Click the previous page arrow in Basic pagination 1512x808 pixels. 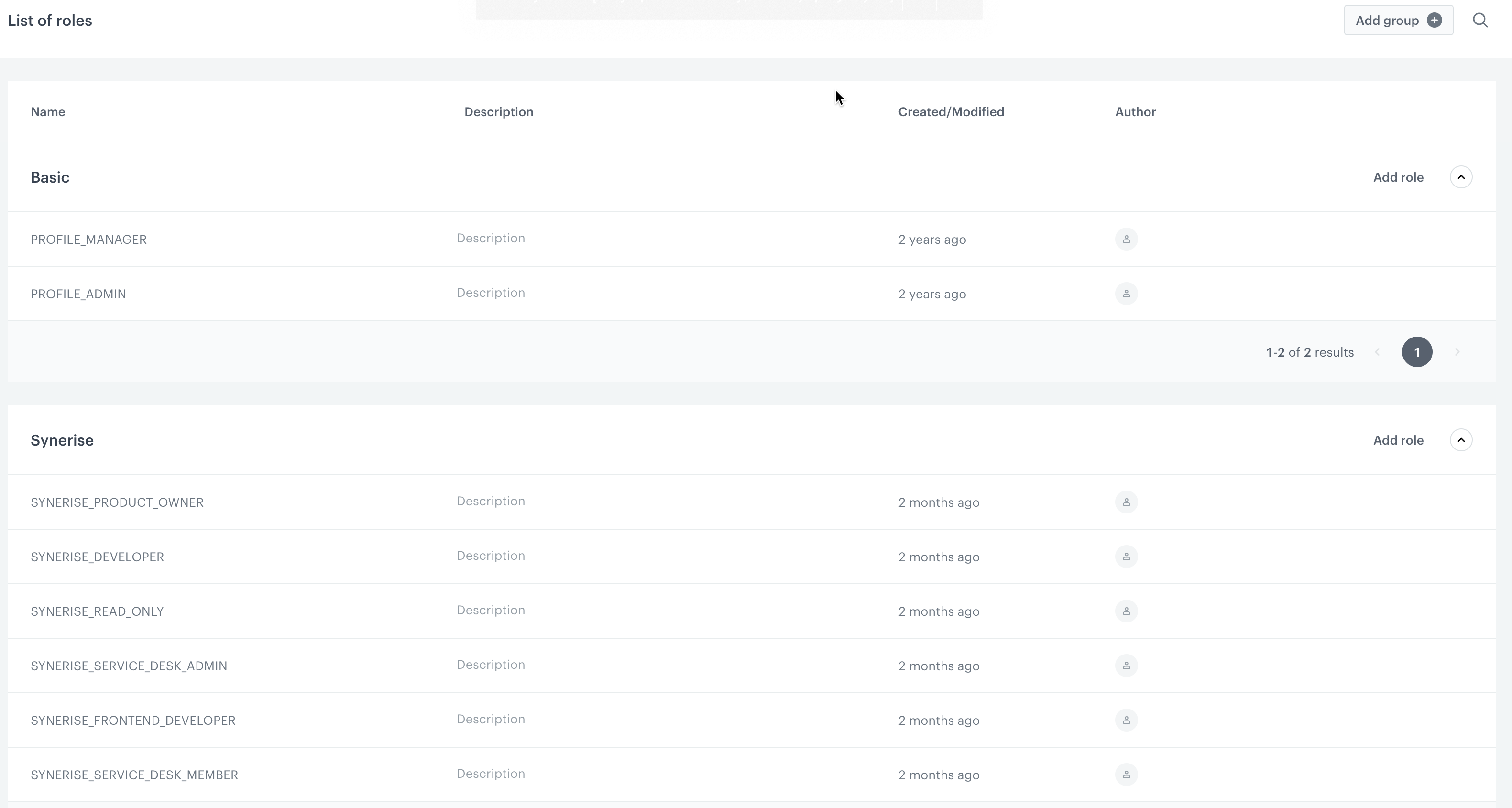1378,351
